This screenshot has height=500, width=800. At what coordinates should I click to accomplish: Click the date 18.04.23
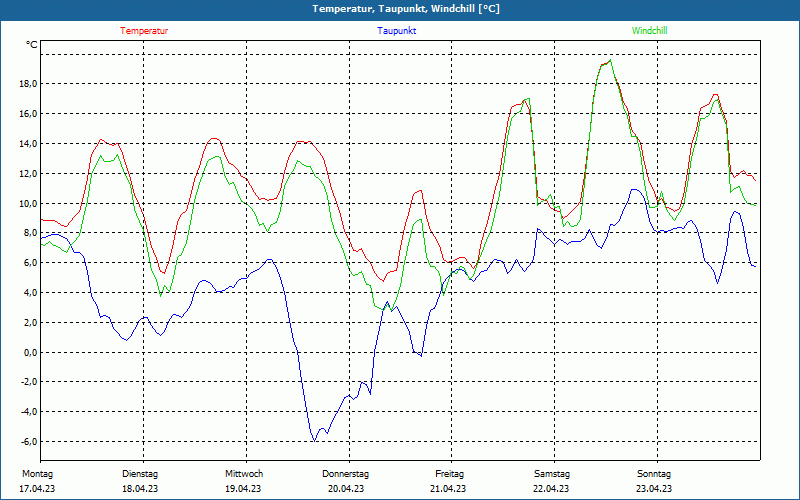[x=140, y=489]
